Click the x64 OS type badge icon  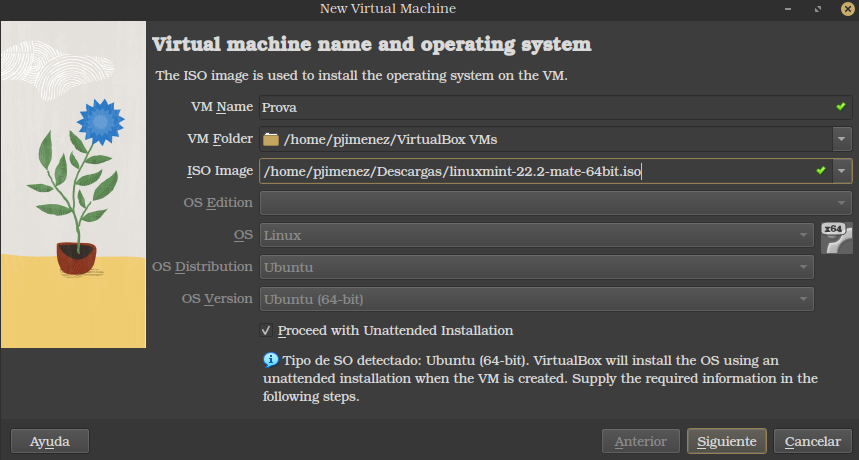click(836, 238)
